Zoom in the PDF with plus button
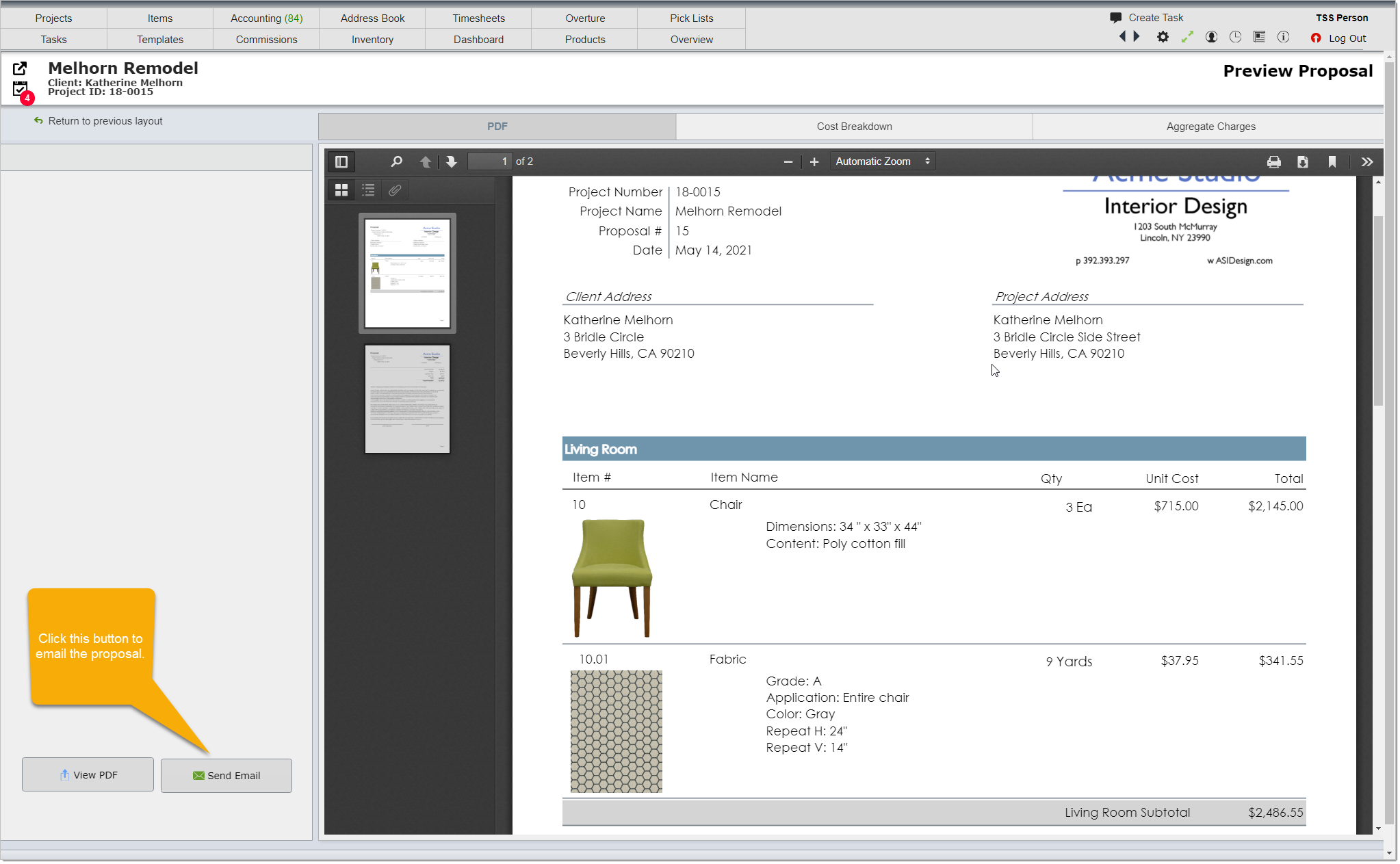Image resolution: width=1400 pixels, height=864 pixels. (x=814, y=162)
